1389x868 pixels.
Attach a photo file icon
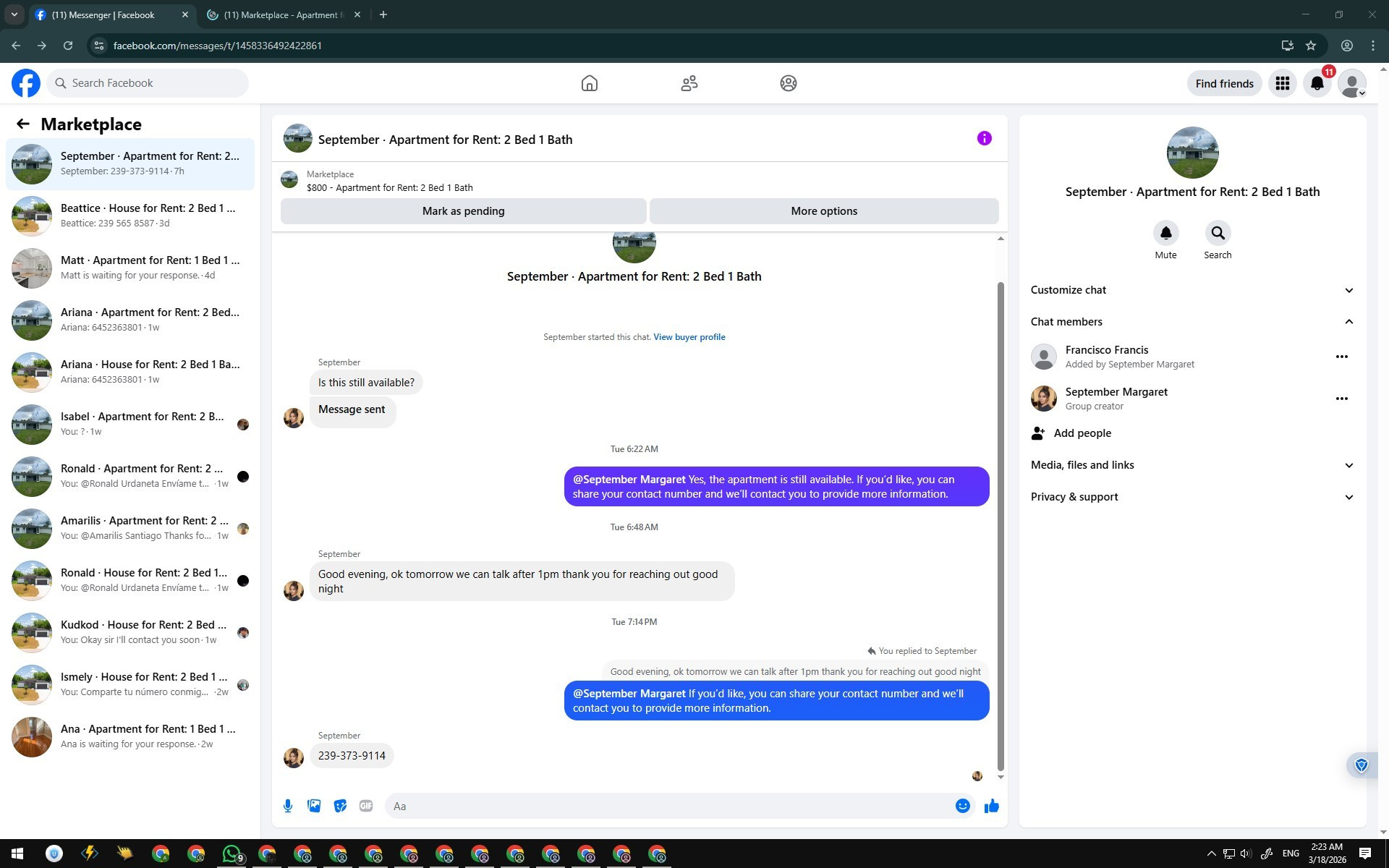[x=314, y=806]
